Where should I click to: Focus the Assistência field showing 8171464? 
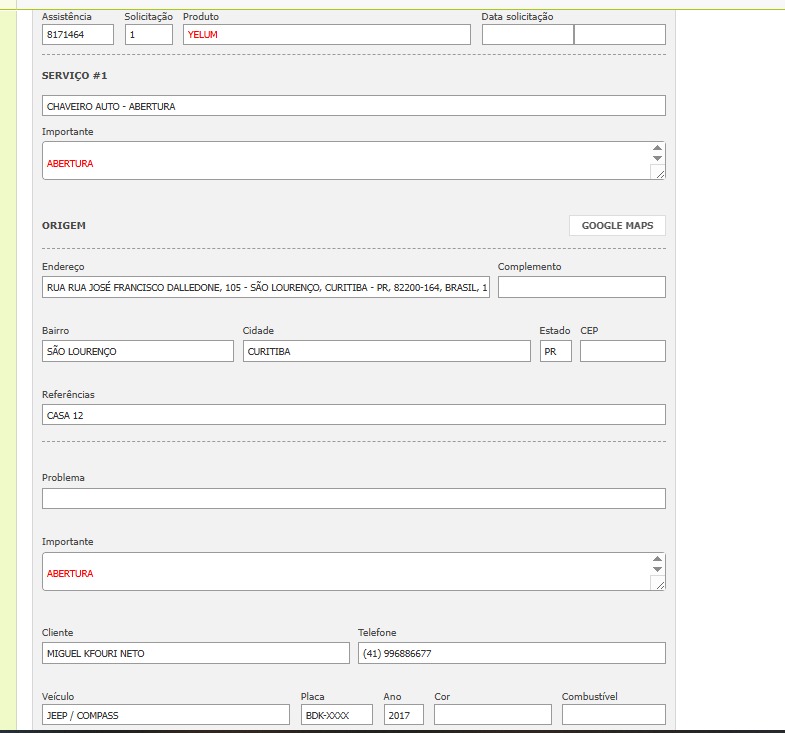point(78,35)
